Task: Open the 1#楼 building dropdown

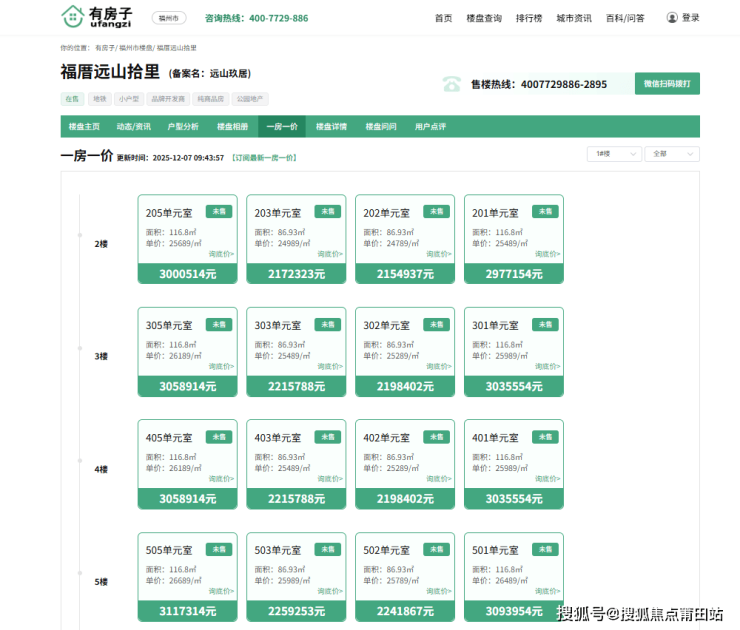Action: tap(613, 154)
